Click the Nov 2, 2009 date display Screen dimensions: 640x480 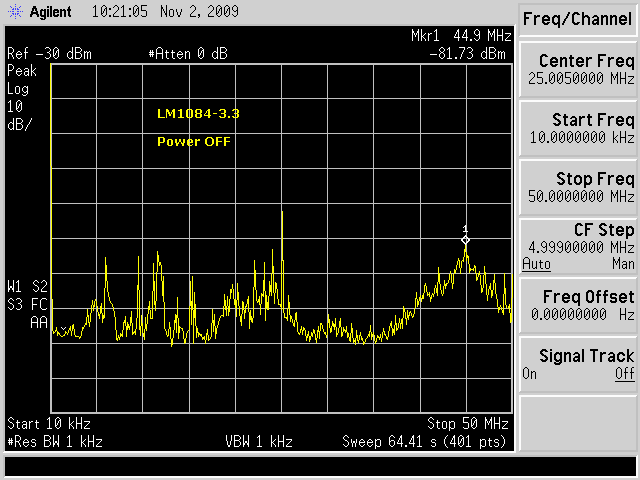[x=199, y=11]
